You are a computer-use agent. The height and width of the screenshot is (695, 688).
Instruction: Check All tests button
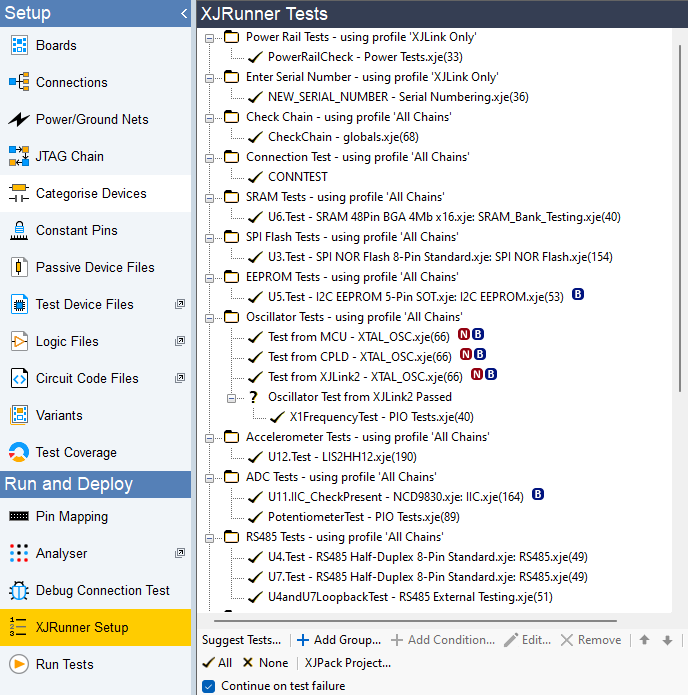point(217,663)
